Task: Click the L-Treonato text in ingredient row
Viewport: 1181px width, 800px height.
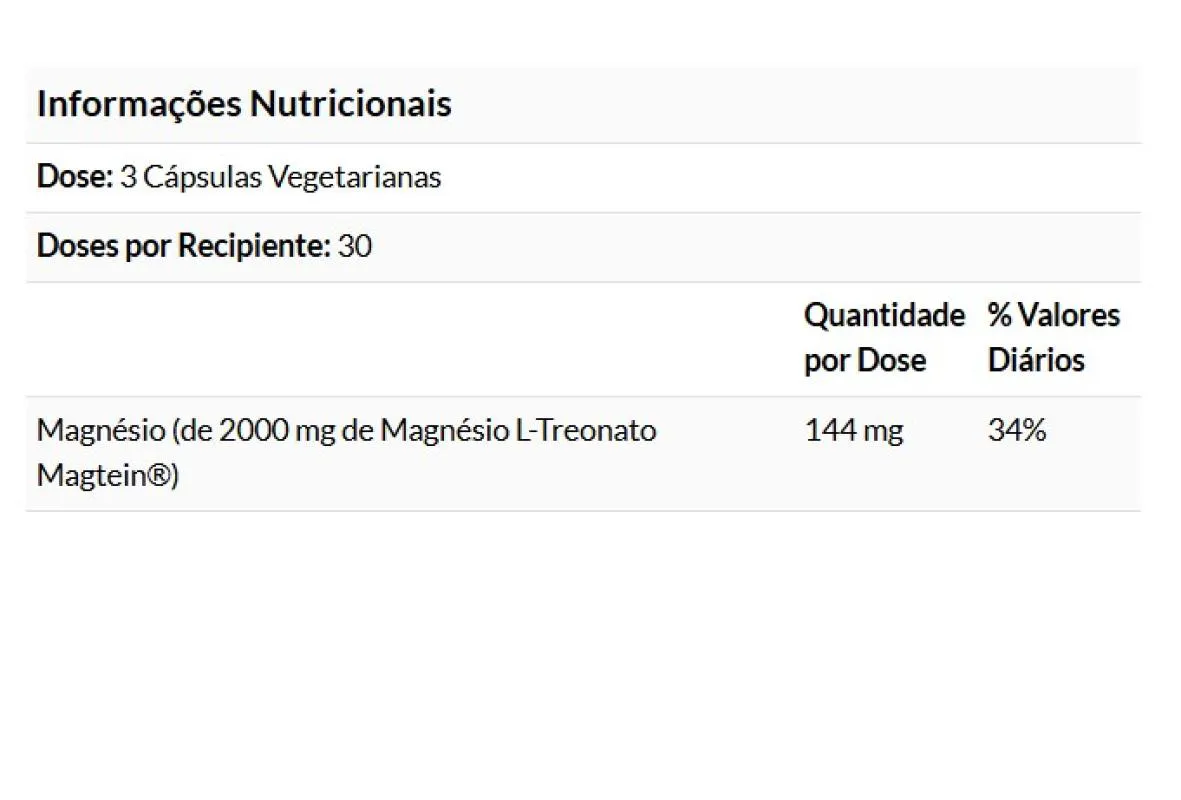Action: 586,430
